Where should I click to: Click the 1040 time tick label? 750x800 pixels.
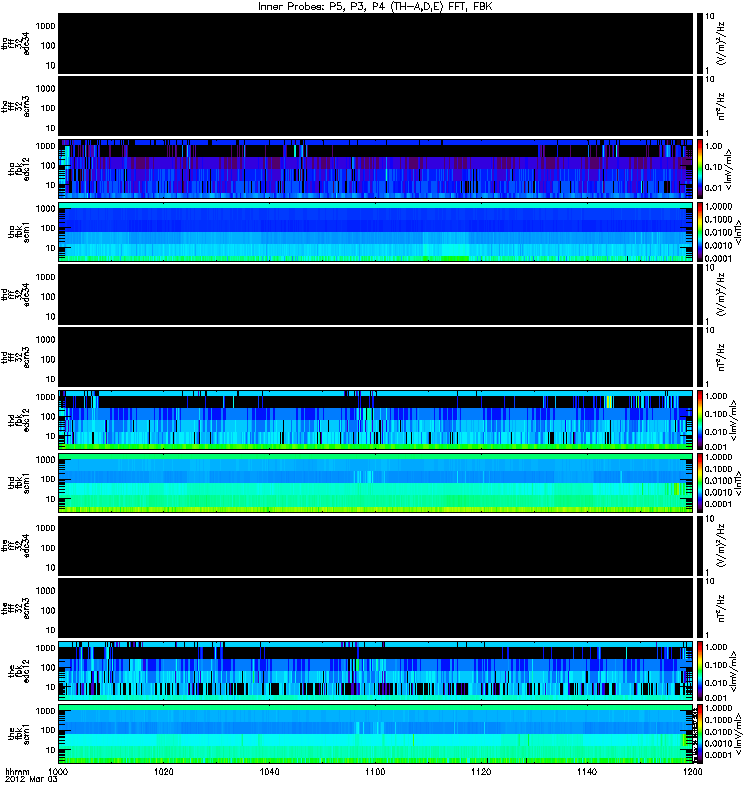[x=269, y=772]
